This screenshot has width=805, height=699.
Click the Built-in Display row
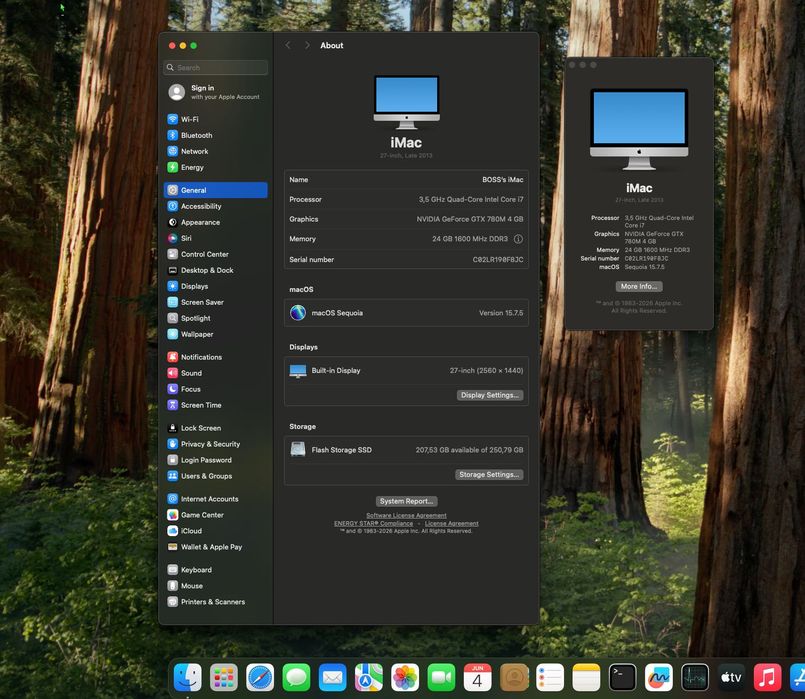point(406,371)
